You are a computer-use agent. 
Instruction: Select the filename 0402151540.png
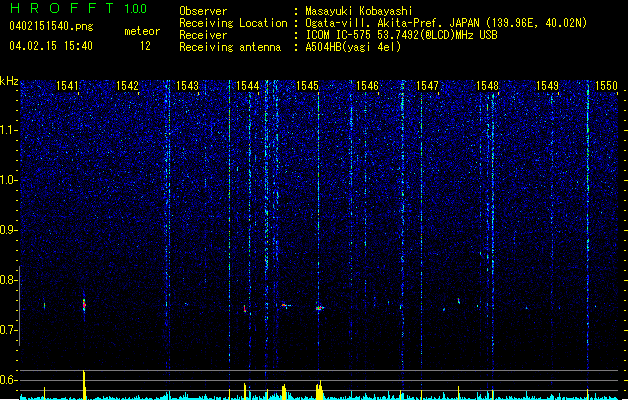51,27
